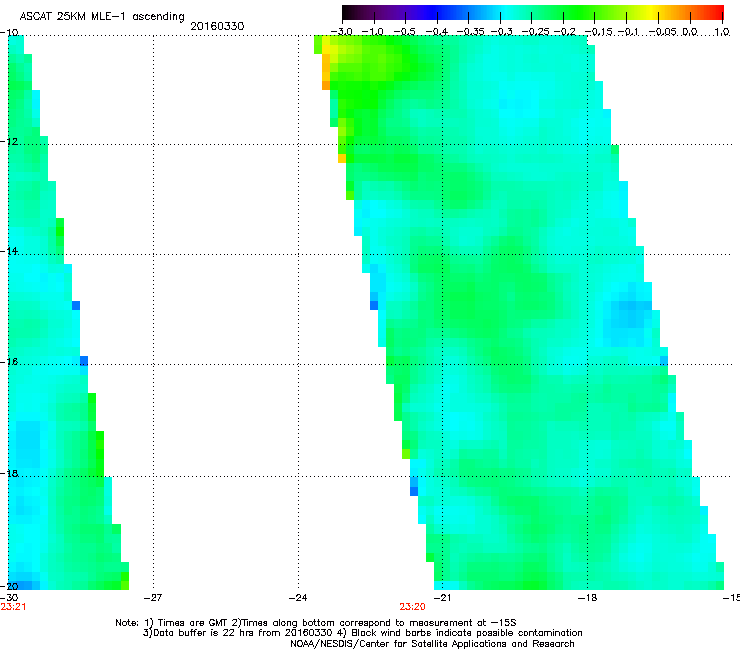Click the -18 longitude axis label
The height and width of the screenshot is (650, 740).
587,598
